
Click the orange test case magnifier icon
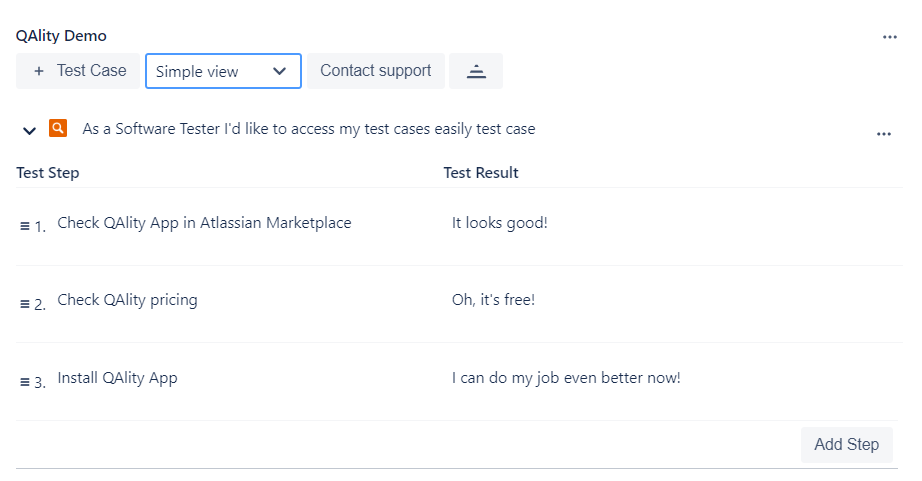coord(58,128)
